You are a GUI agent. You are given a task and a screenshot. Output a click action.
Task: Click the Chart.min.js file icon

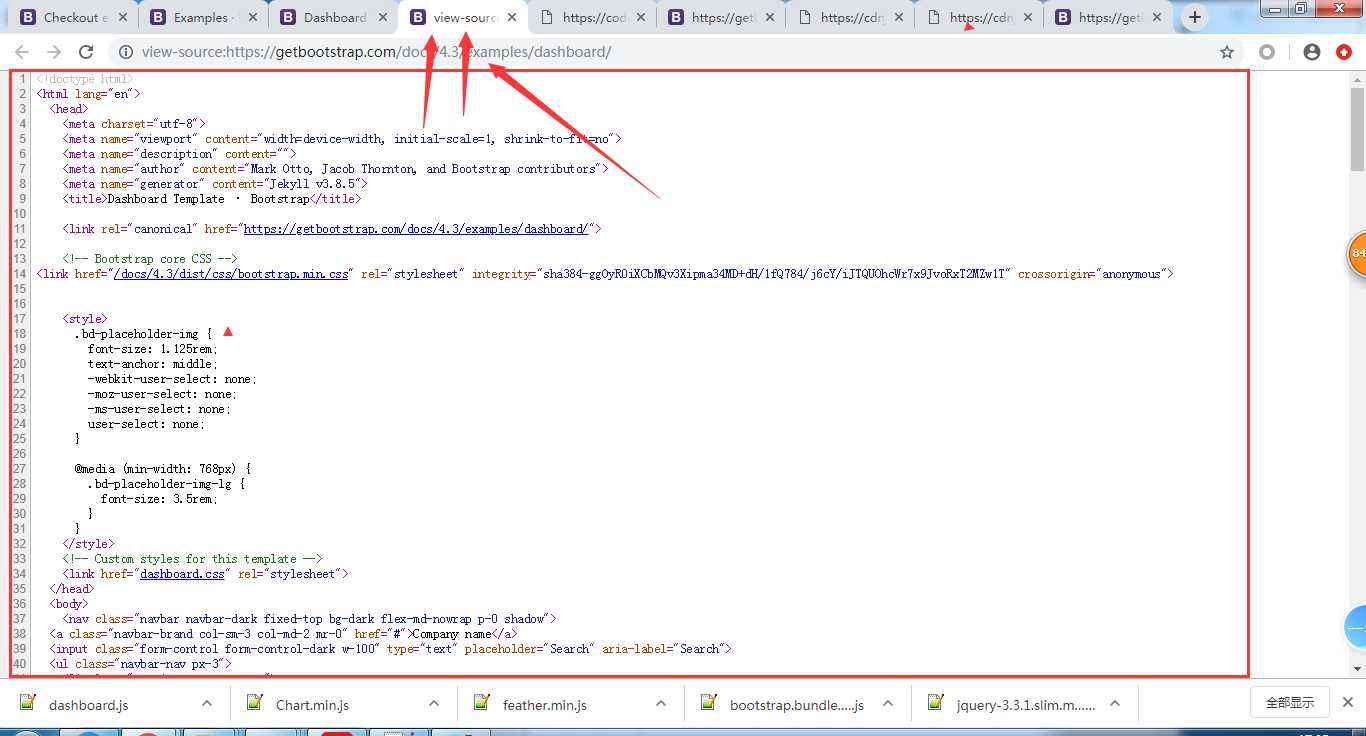[x=256, y=703]
